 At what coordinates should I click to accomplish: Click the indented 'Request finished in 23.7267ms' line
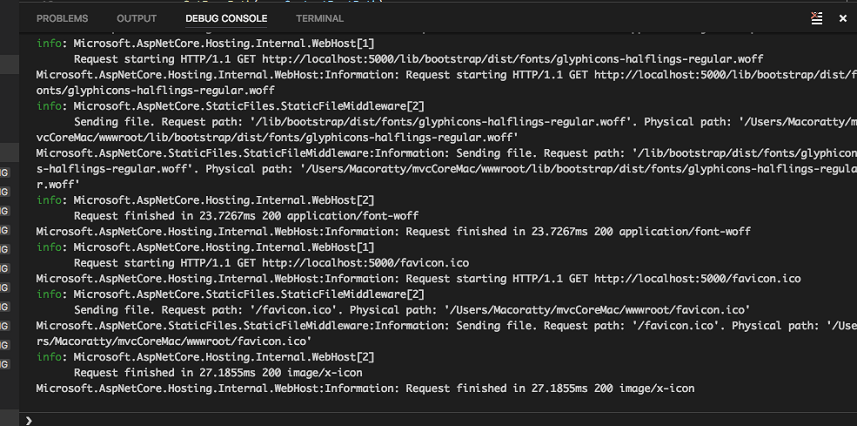(246, 216)
